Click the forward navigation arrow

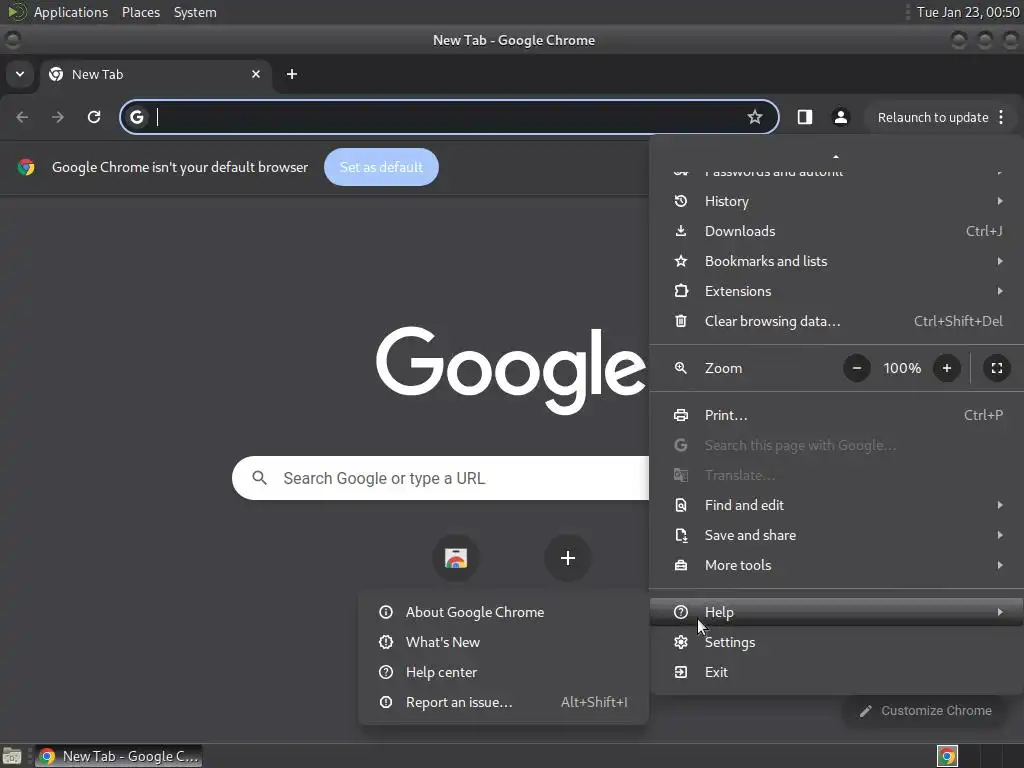[58, 117]
